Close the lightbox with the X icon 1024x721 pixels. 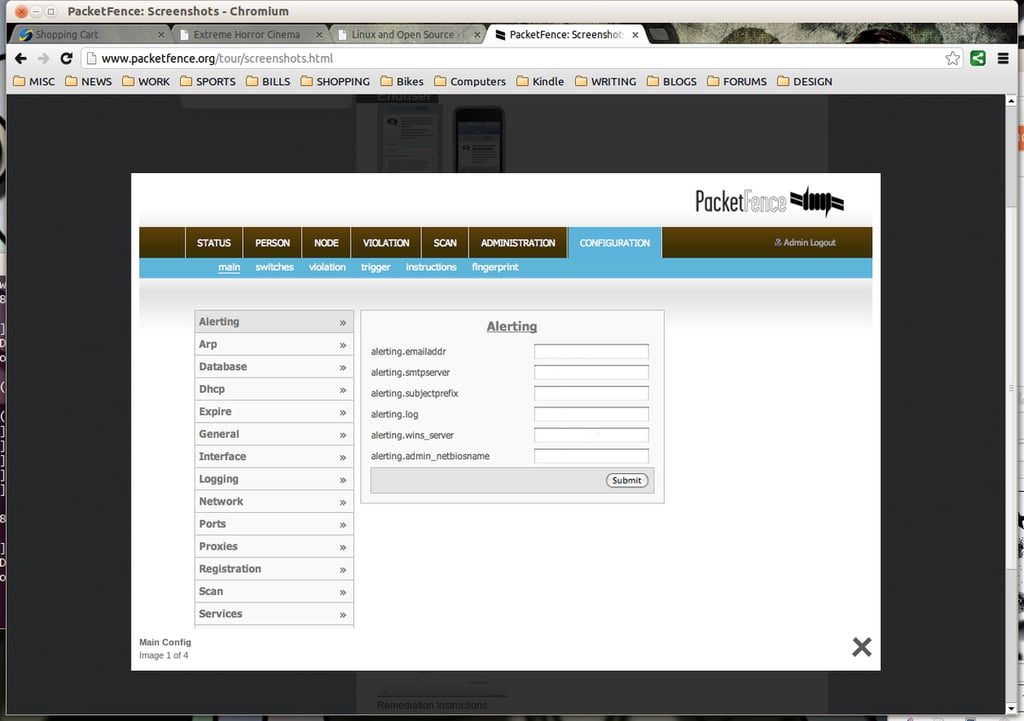(861, 647)
